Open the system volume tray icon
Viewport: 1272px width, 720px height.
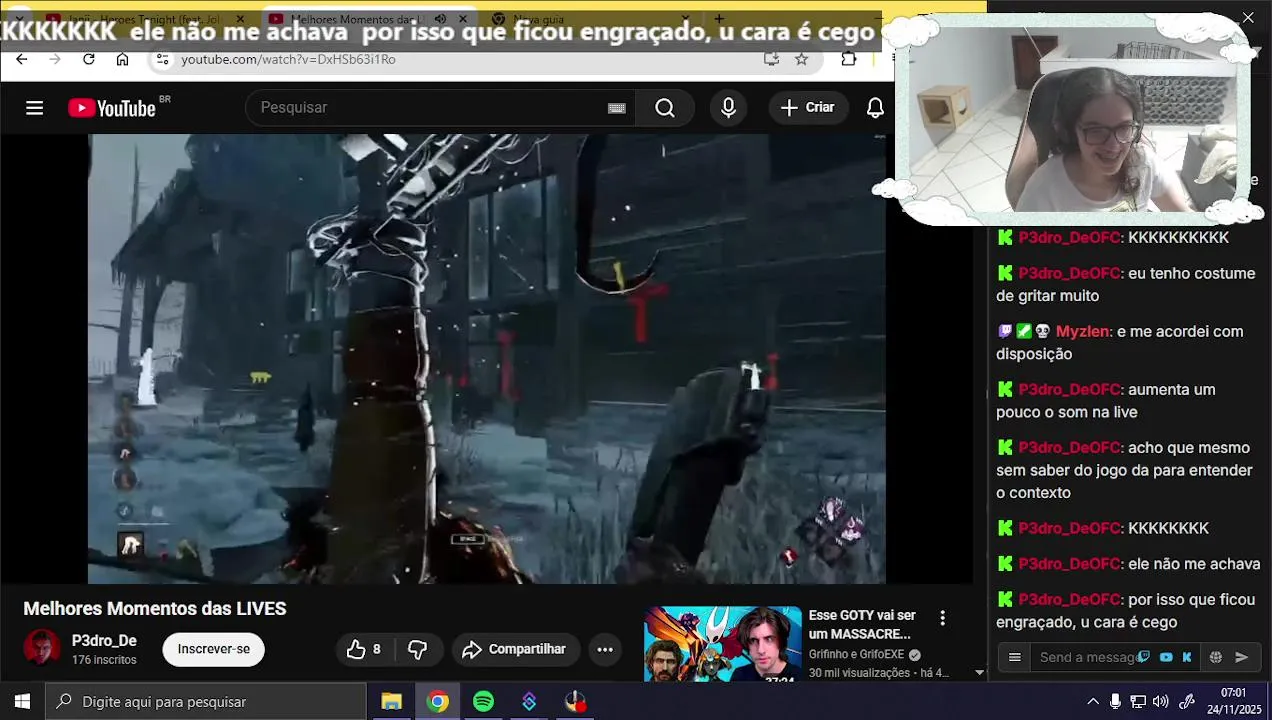point(1161,702)
